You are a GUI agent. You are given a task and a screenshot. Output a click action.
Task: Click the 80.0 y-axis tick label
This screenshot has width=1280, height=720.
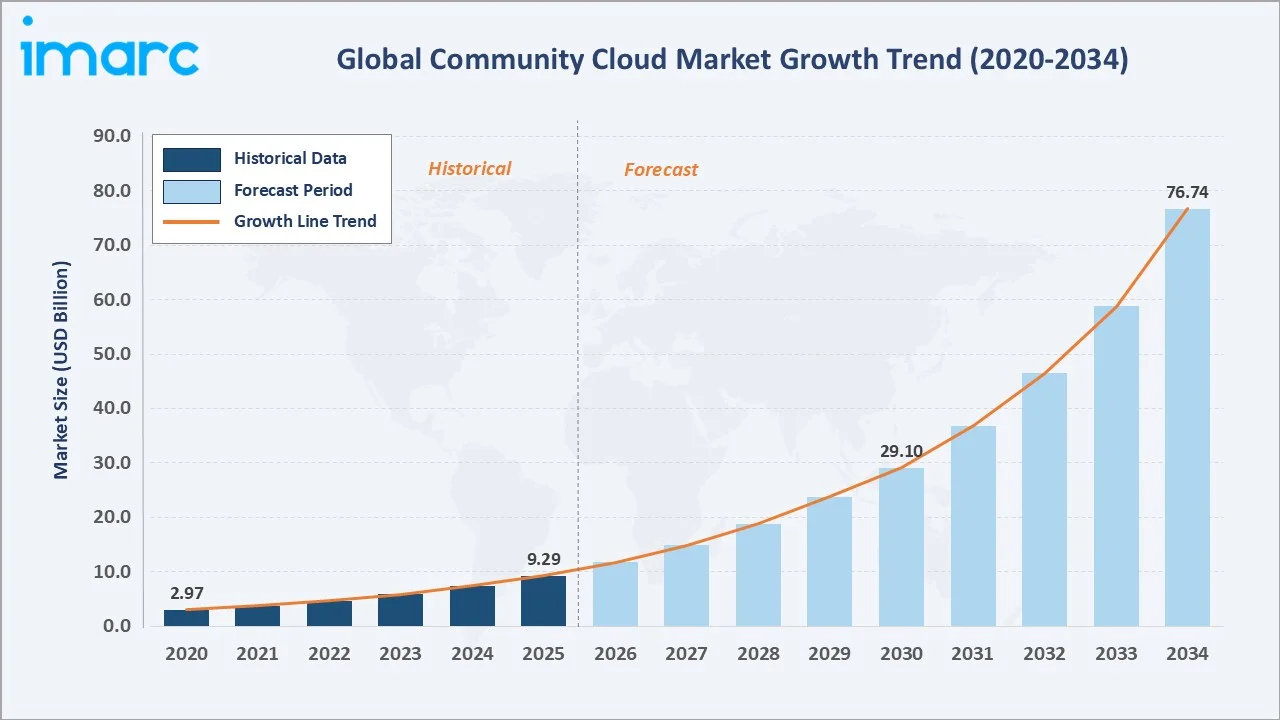(111, 190)
